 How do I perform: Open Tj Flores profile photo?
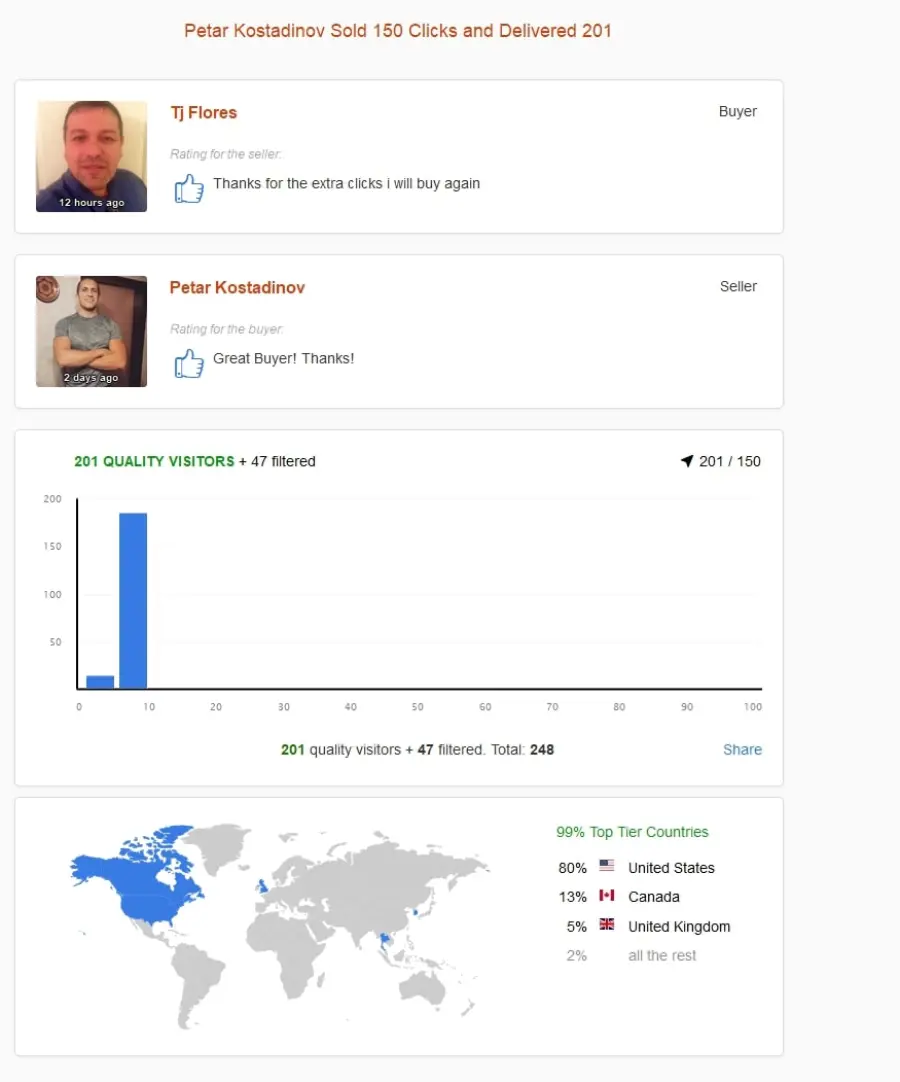[91, 156]
